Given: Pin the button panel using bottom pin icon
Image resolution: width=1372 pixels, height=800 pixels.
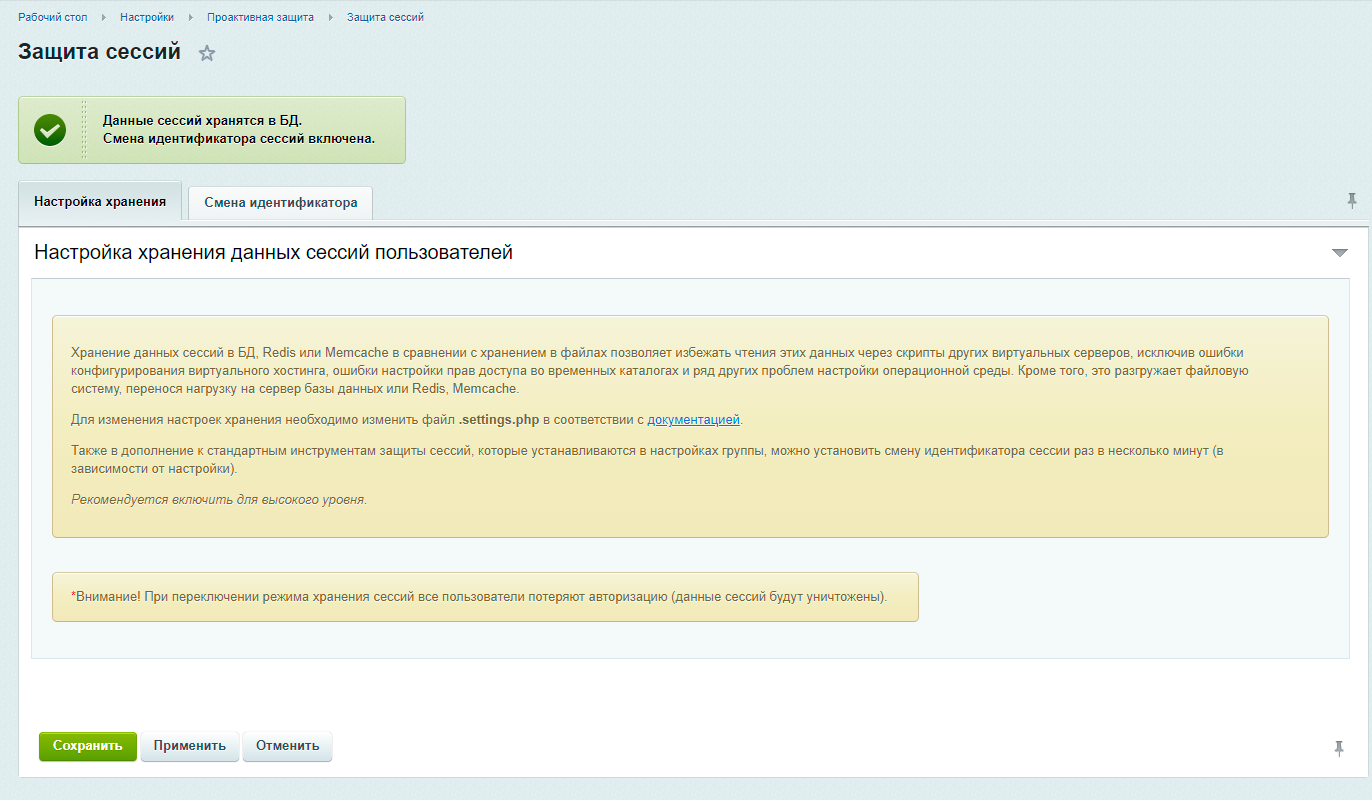Looking at the screenshot, I should click(x=1339, y=748).
